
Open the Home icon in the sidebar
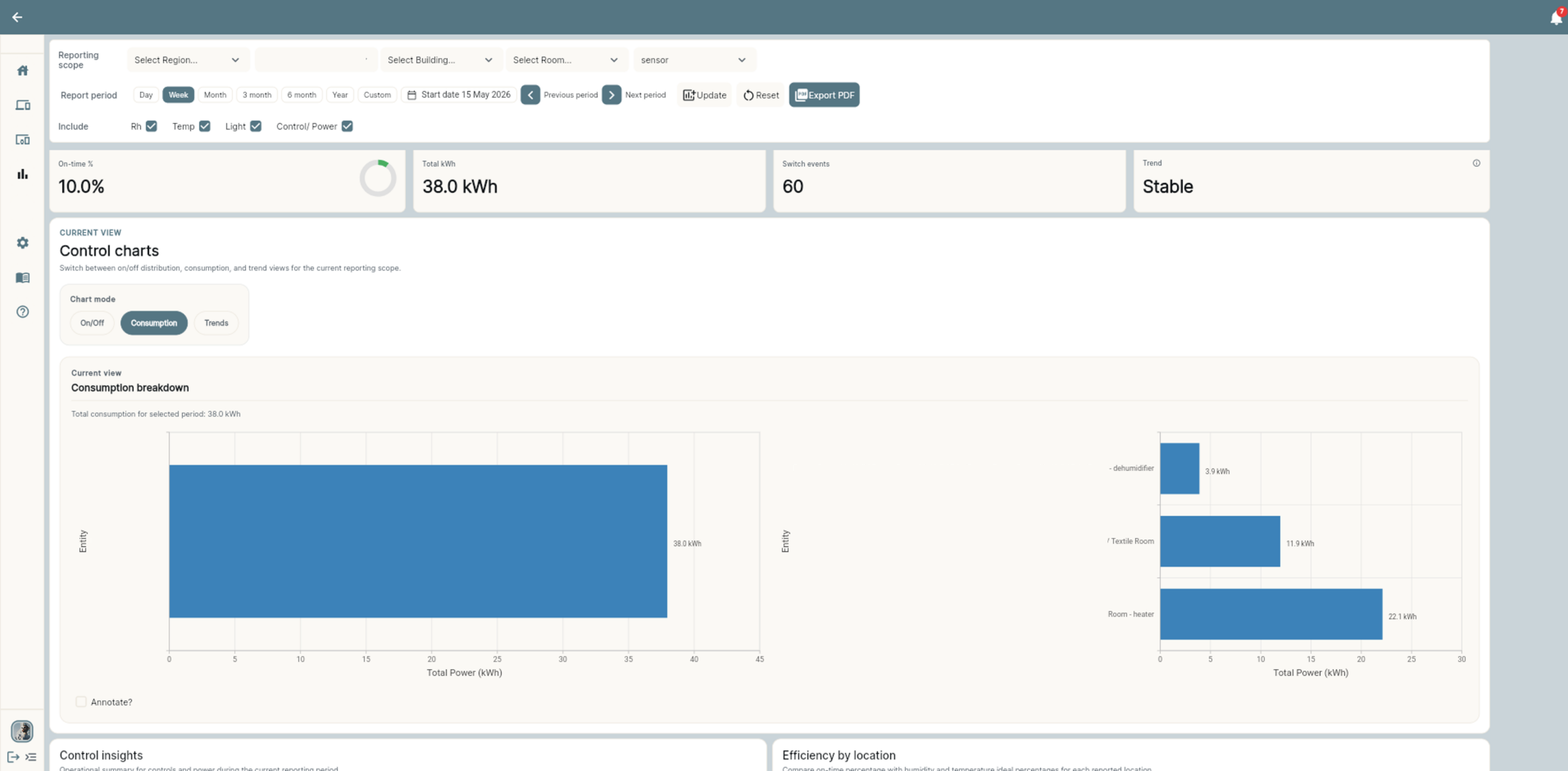pyautogui.click(x=23, y=70)
